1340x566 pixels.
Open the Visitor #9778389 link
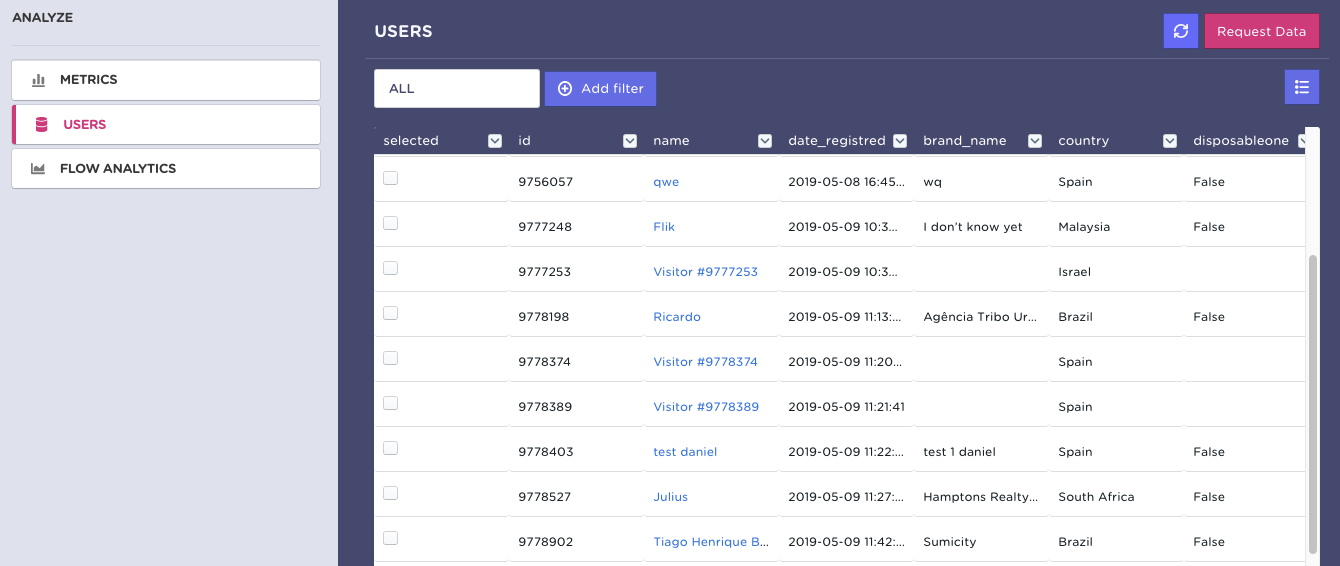[706, 407]
